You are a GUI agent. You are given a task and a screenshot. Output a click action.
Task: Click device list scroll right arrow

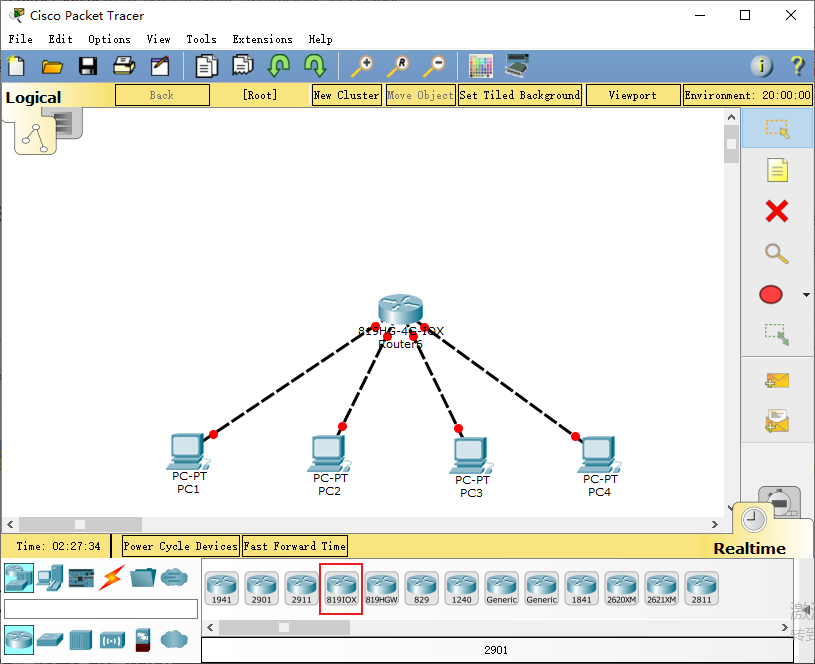pyautogui.click(x=785, y=628)
